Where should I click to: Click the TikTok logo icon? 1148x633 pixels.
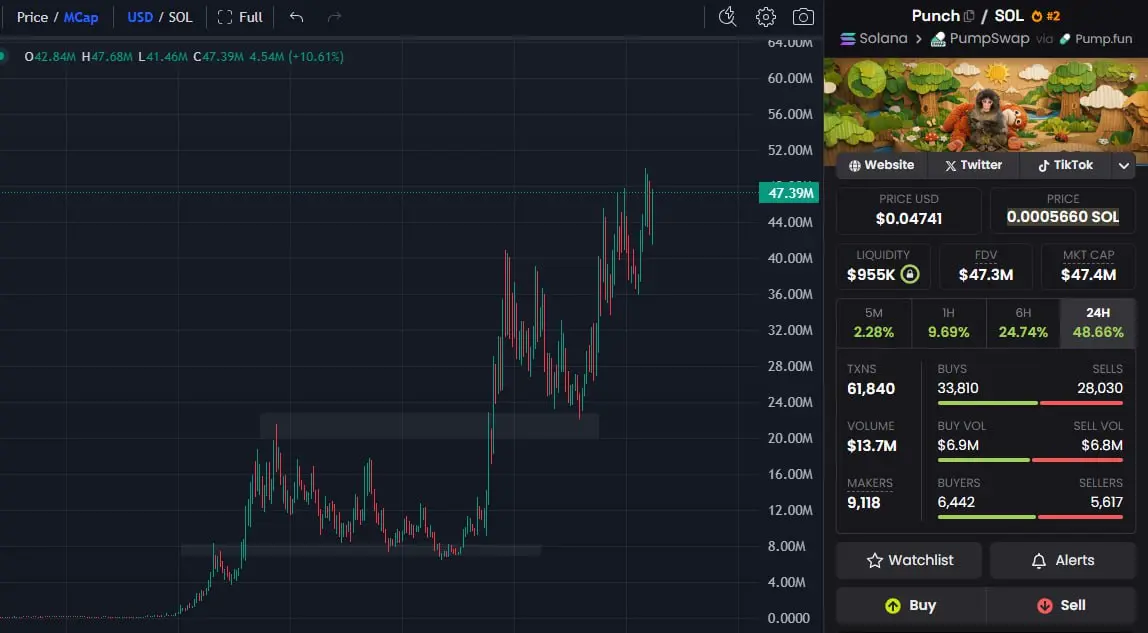(1043, 165)
